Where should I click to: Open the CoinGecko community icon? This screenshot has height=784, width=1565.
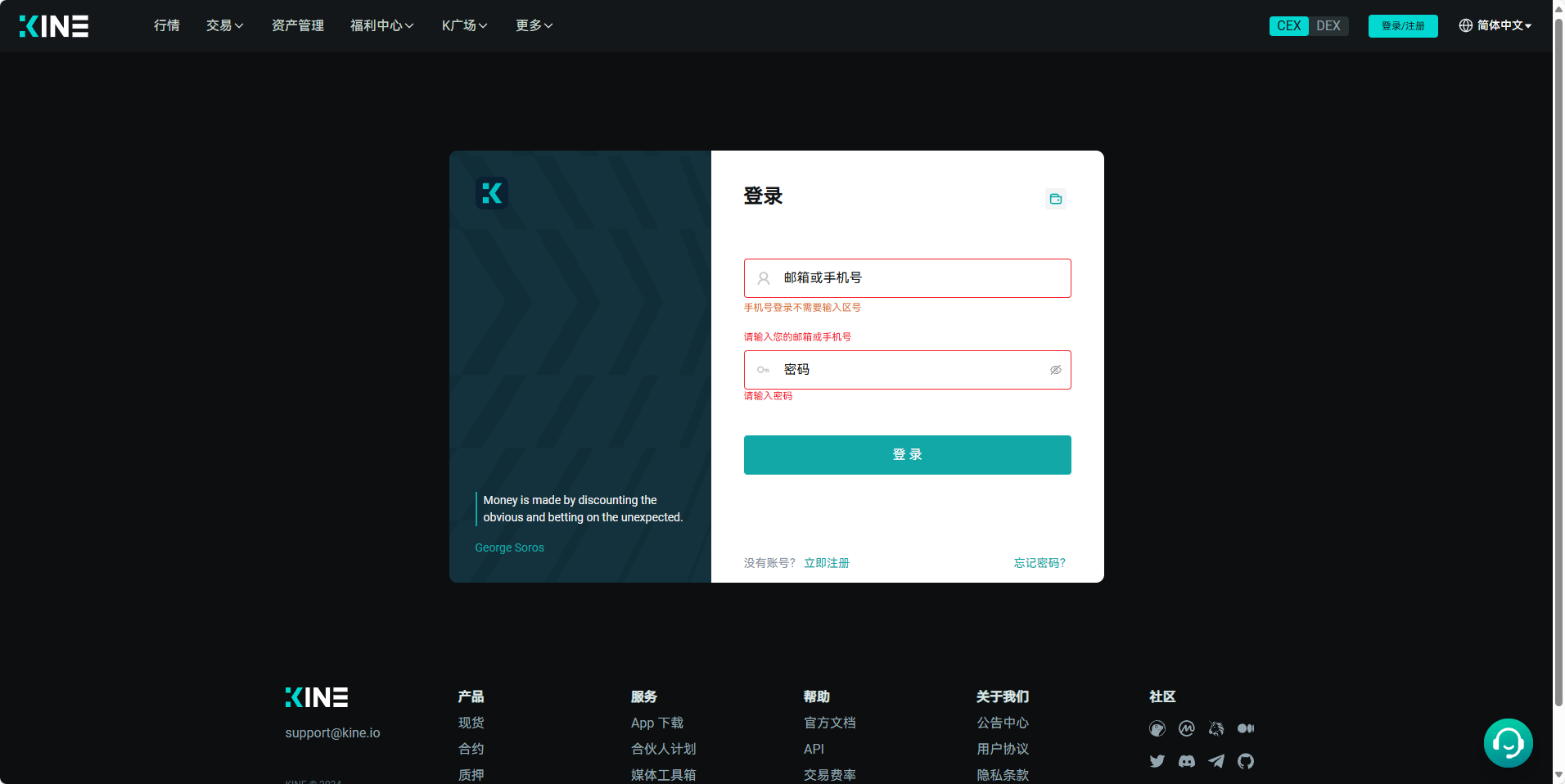click(x=1157, y=728)
